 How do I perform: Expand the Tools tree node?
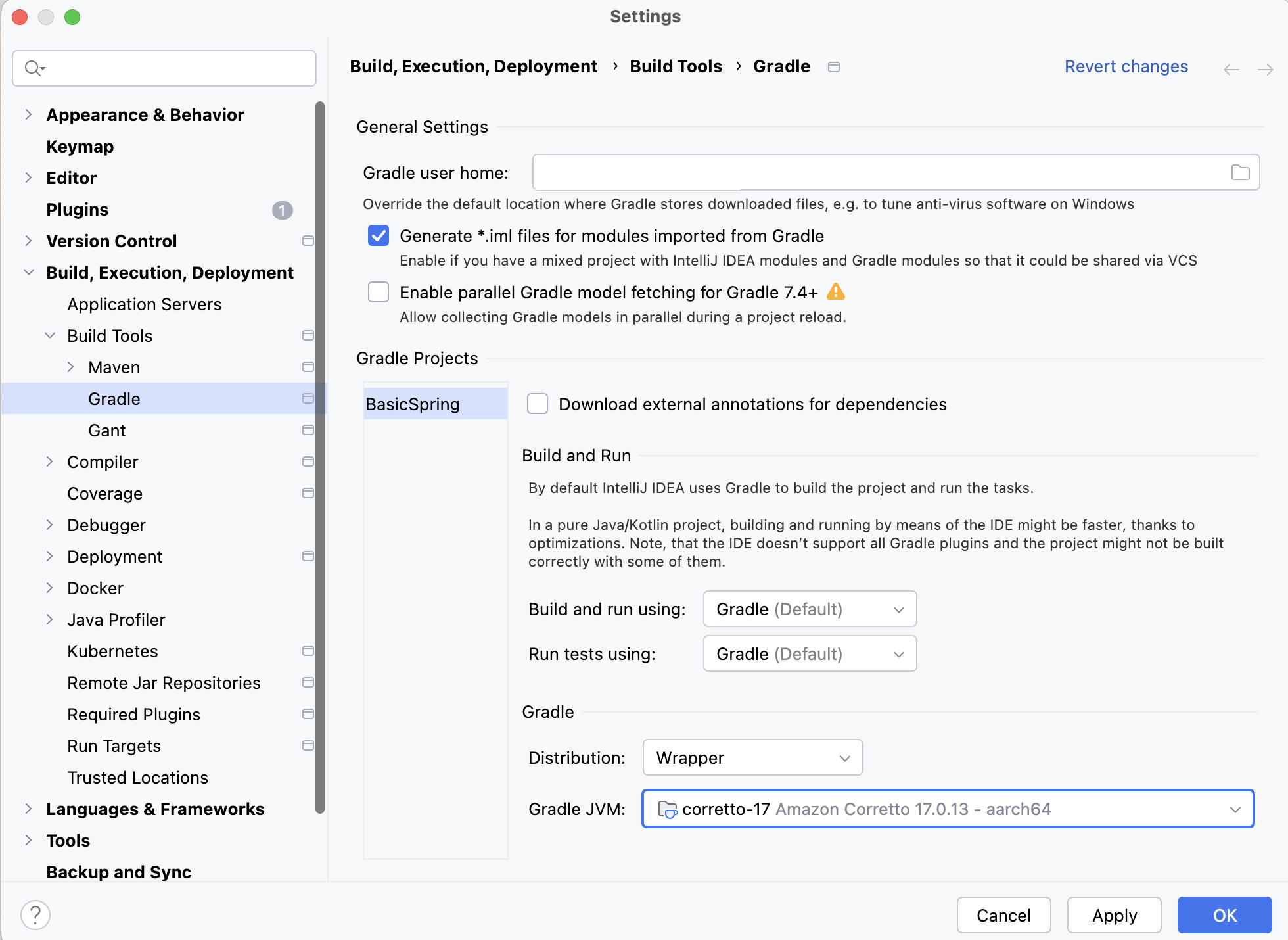tap(28, 840)
